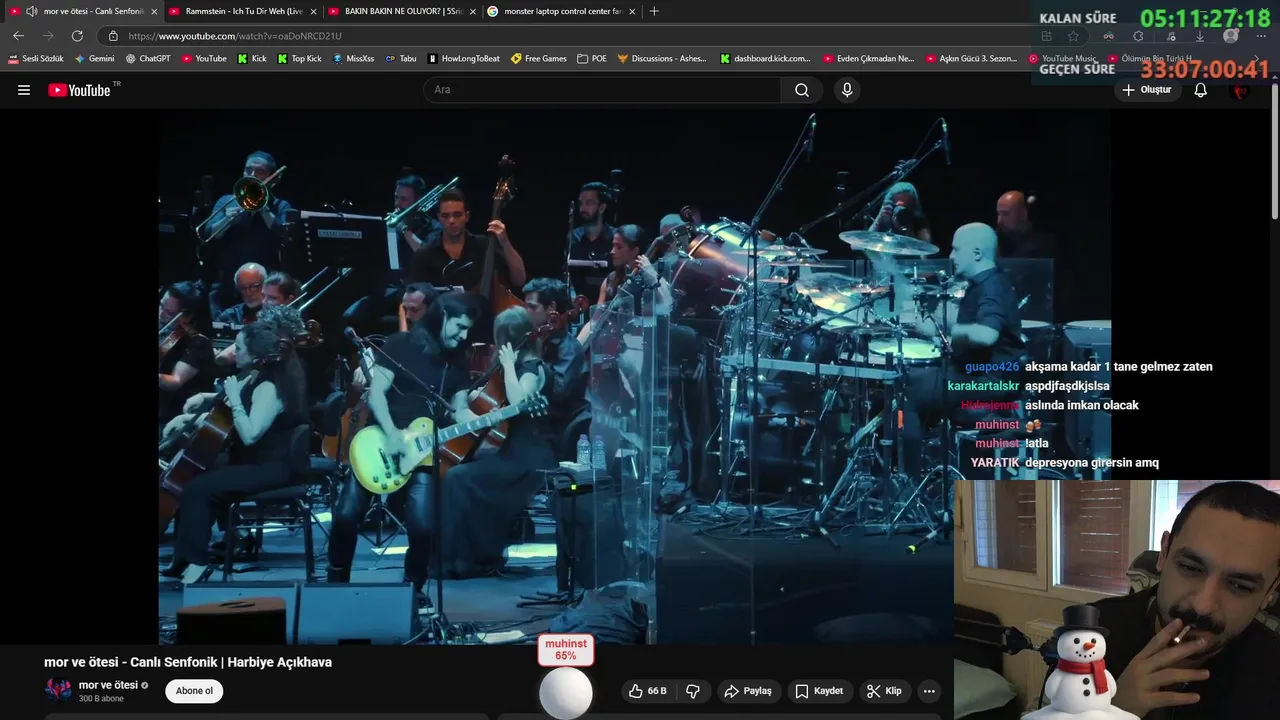Click the page vertical scrollbar
Screen dimensions: 1280x720
(x=1274, y=150)
